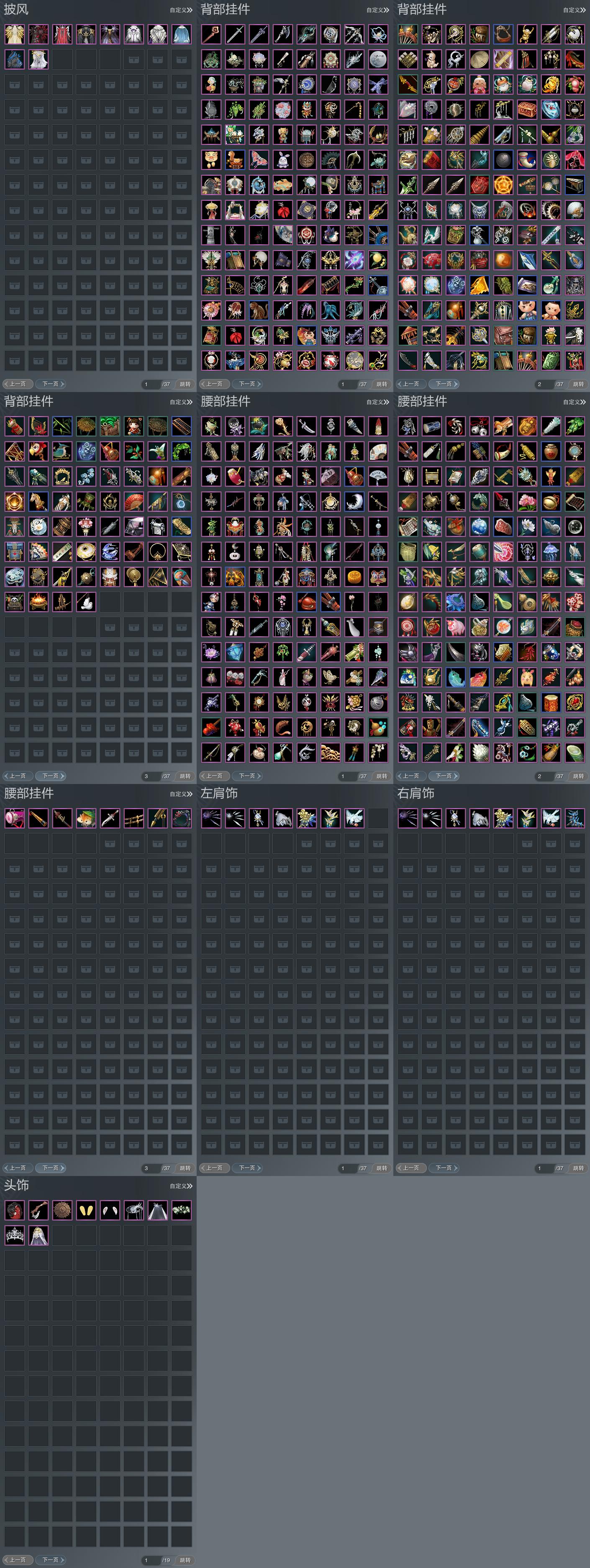Choose the dark red feathered cloak in 披风

38,34
